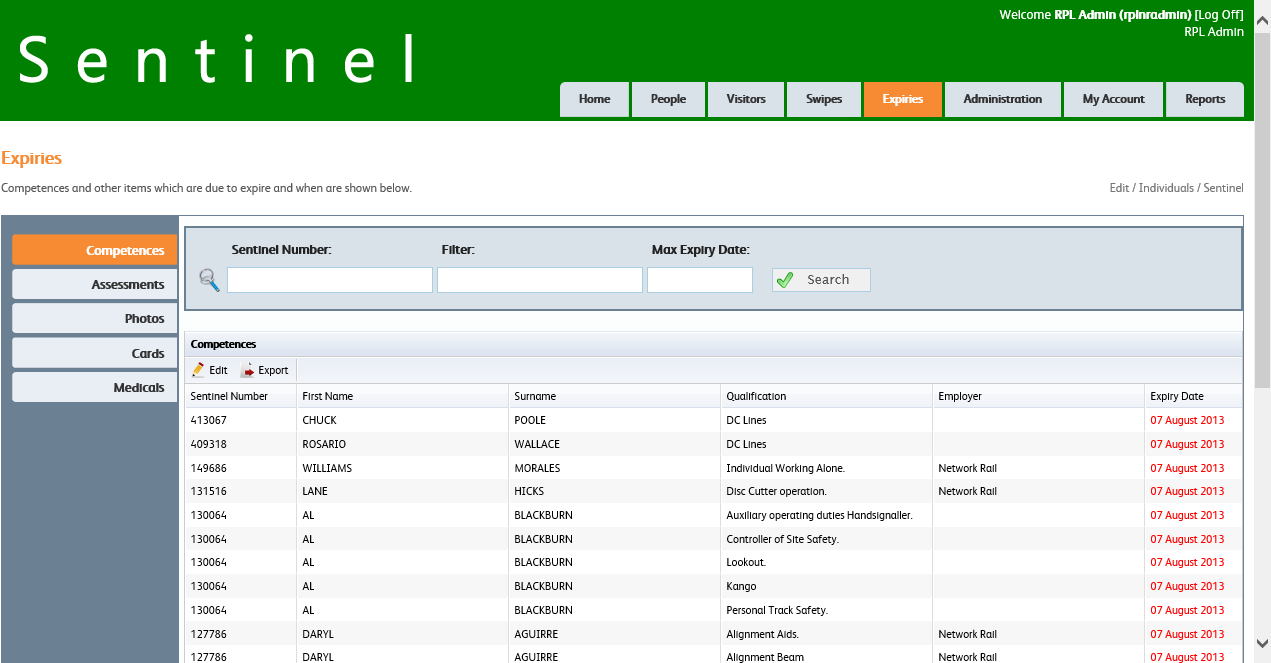The width and height of the screenshot is (1271, 663).
Task: Select 'Individual Working Alone.' qualification
Action: click(827, 468)
